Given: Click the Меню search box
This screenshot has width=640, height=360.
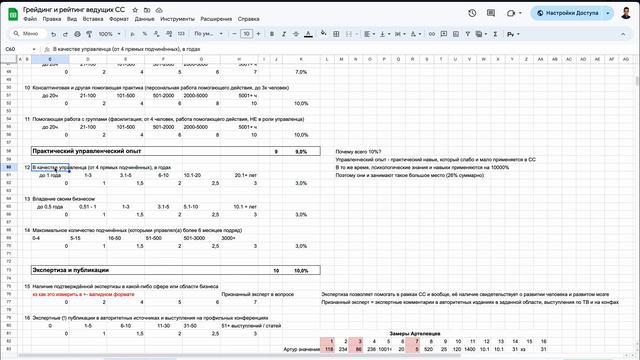Looking at the screenshot, I should [27, 34].
